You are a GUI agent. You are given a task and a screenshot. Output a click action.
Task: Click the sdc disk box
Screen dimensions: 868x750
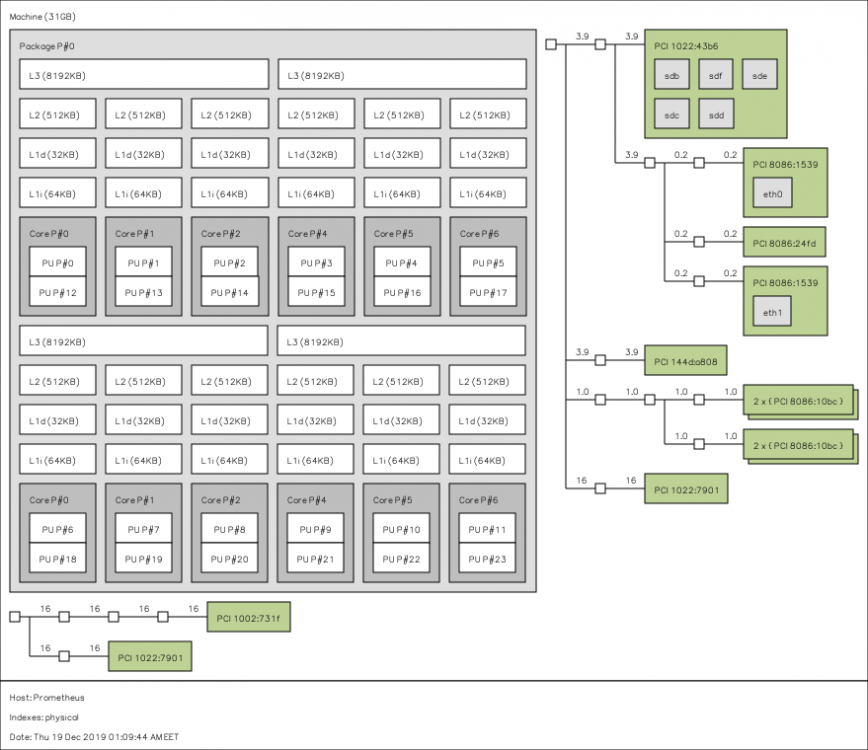coord(671,114)
